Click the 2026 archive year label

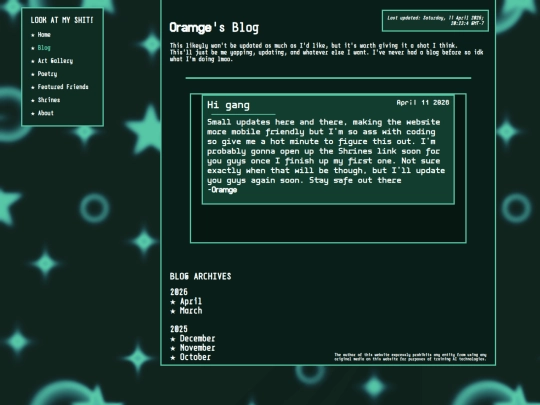(x=179, y=292)
